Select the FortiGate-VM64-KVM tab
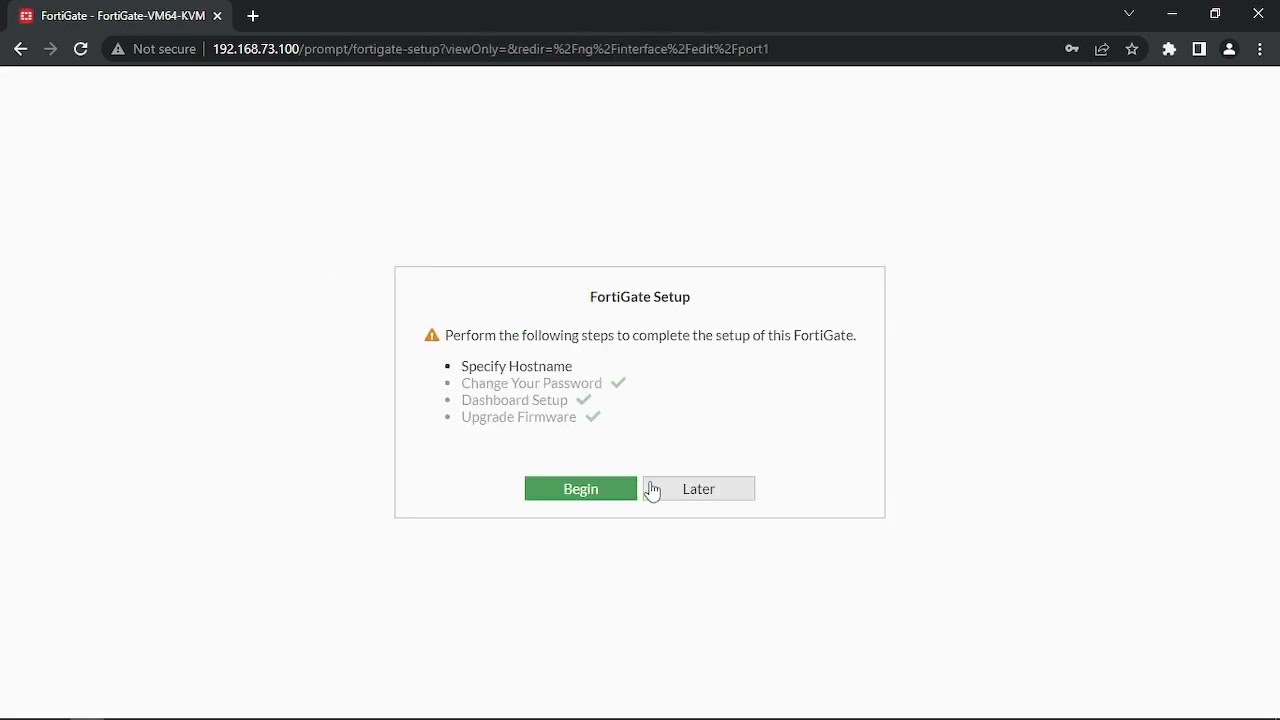 tap(121, 16)
